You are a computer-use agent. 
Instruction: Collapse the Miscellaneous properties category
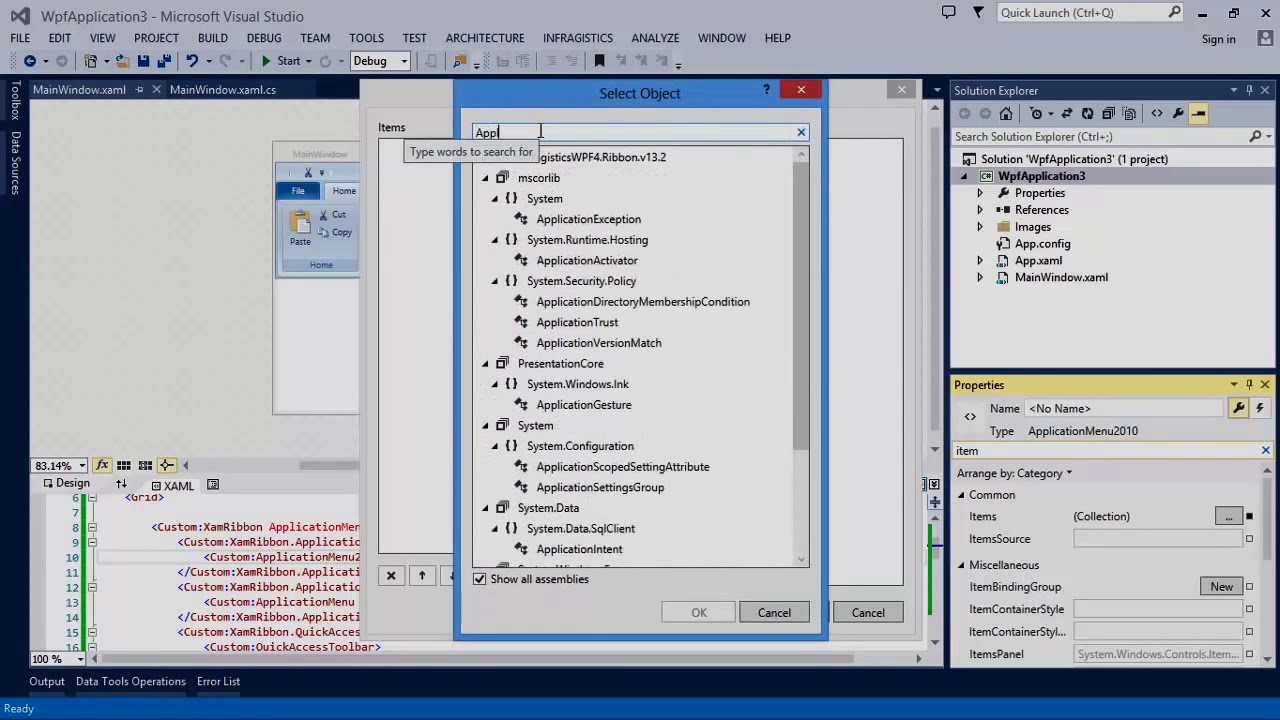tap(961, 565)
